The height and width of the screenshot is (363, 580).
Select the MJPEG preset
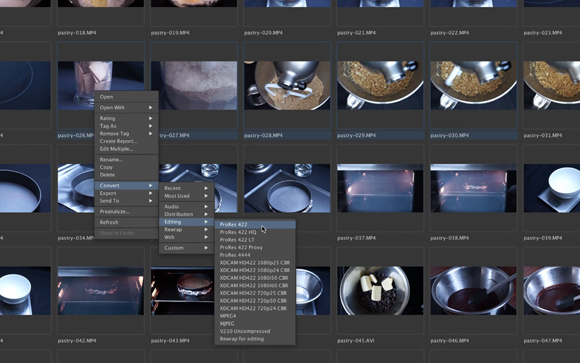pyautogui.click(x=255, y=324)
